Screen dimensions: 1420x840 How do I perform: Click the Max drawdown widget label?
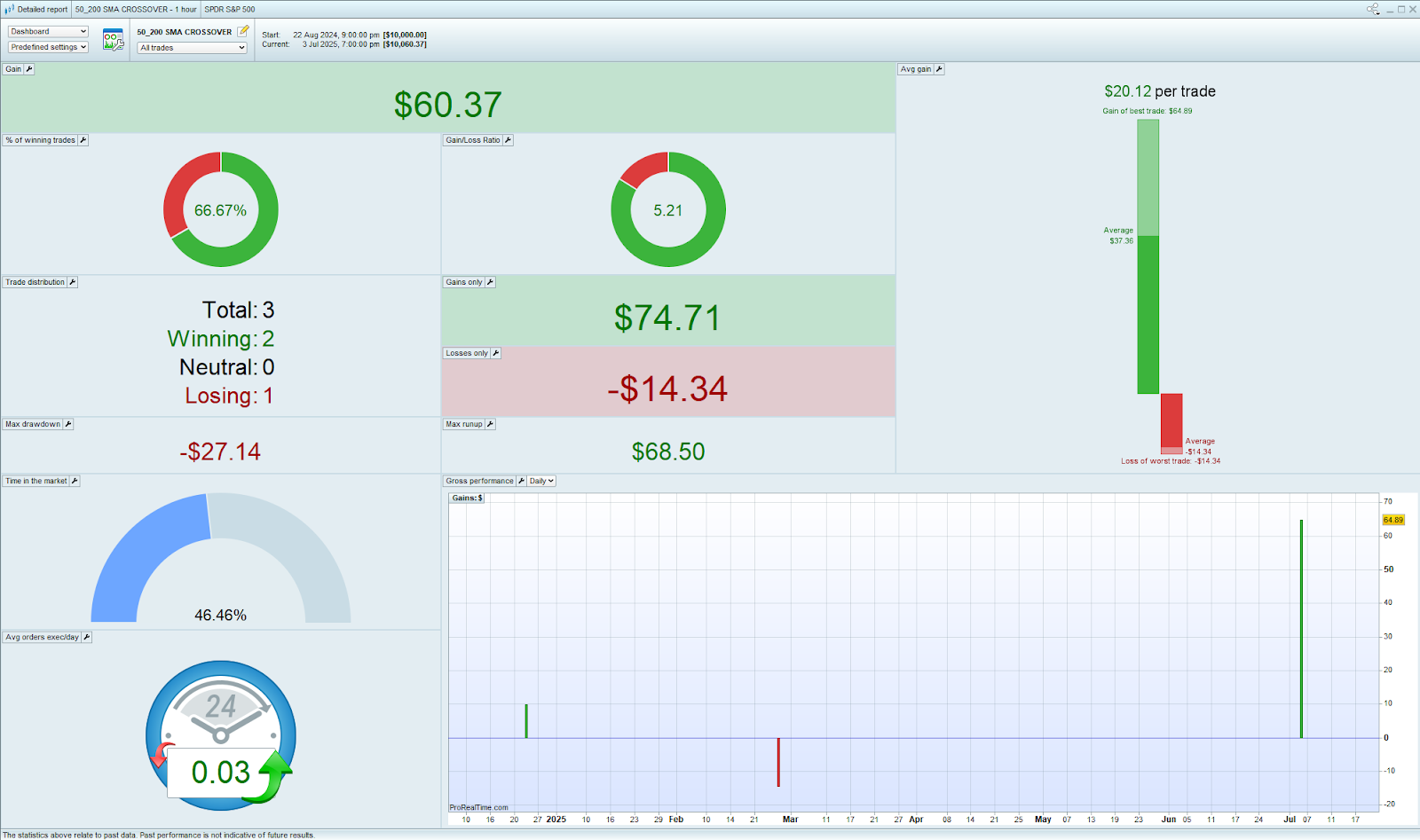[x=33, y=424]
